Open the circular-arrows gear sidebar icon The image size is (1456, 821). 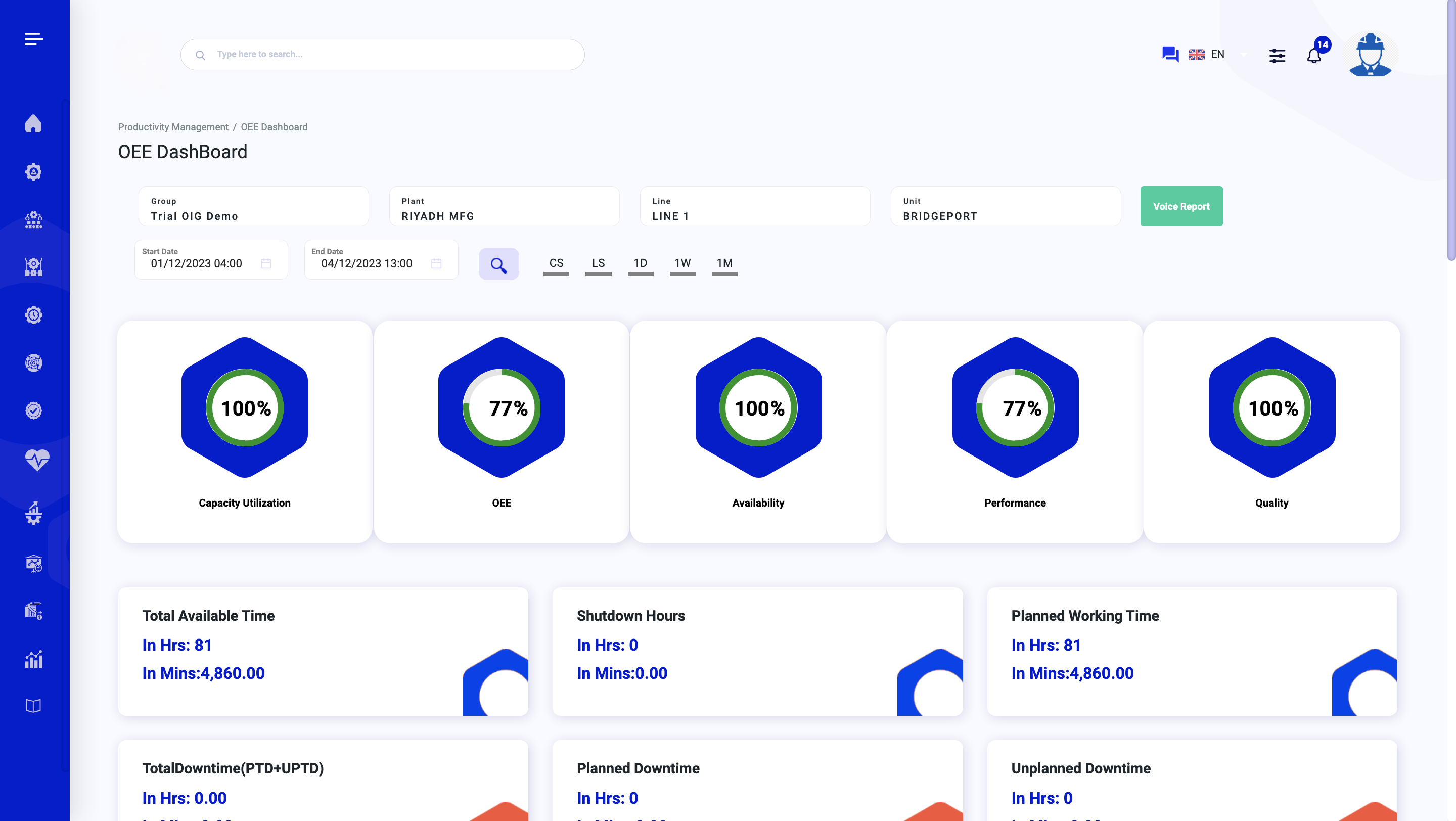click(33, 363)
